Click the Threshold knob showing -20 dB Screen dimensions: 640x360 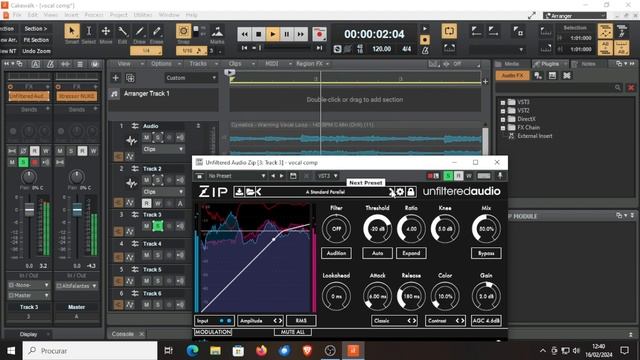click(377, 229)
